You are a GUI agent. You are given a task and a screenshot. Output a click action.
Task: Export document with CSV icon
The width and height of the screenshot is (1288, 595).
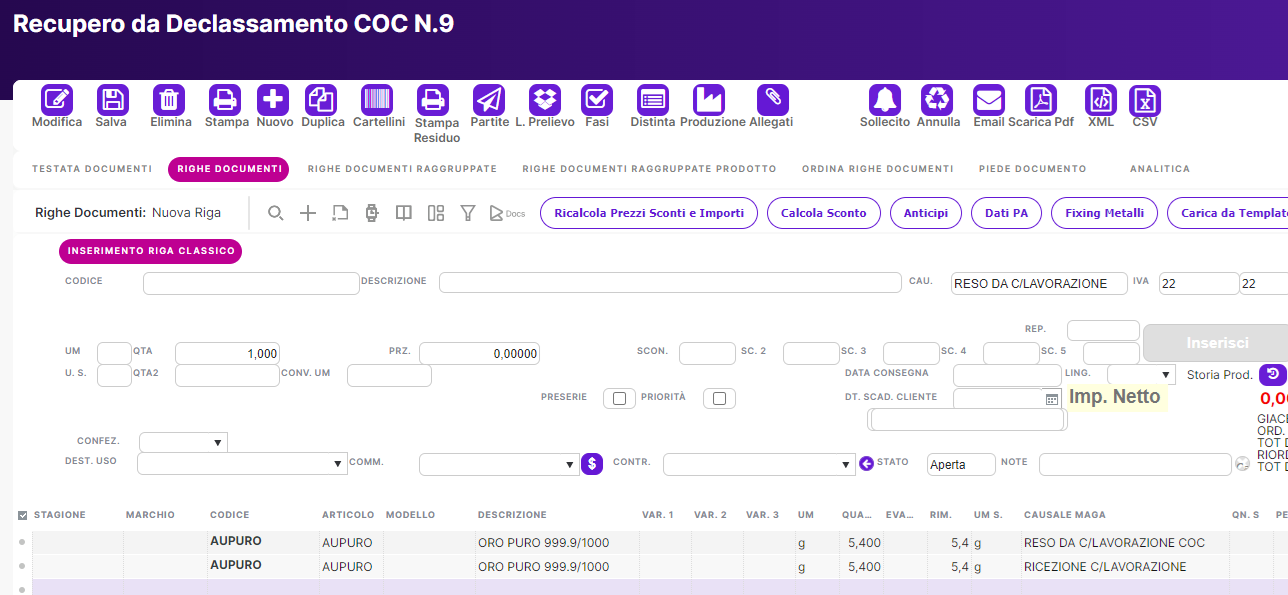coord(1144,100)
